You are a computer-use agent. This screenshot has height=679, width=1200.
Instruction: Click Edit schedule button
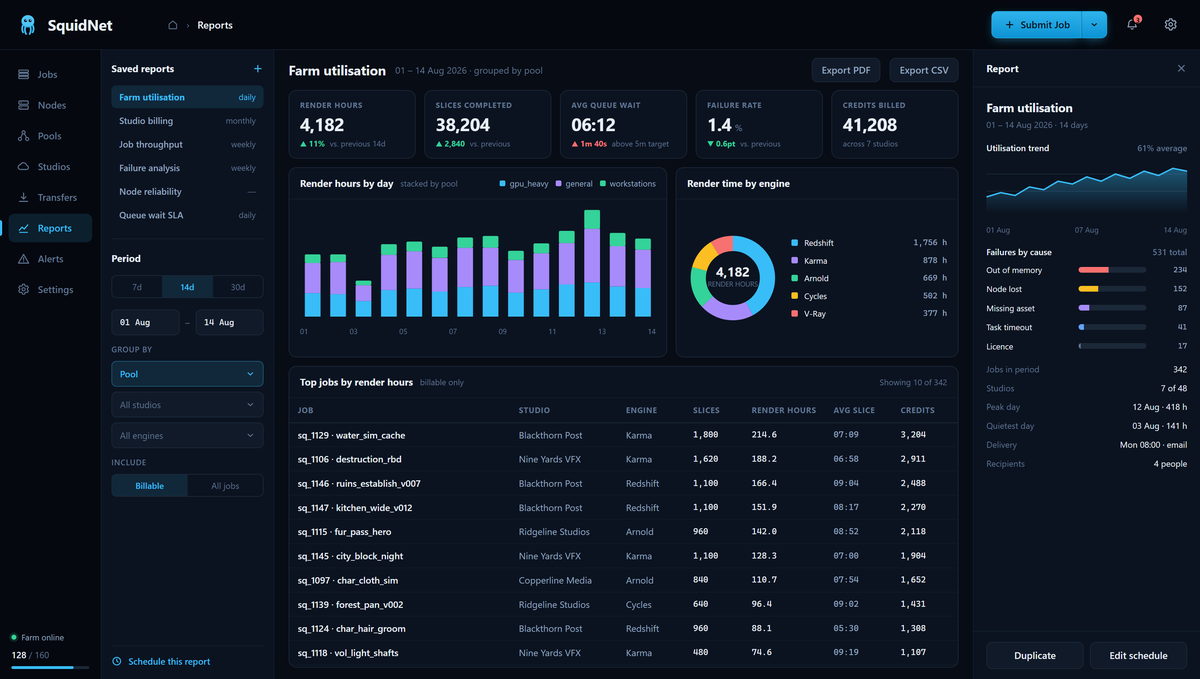point(1138,656)
